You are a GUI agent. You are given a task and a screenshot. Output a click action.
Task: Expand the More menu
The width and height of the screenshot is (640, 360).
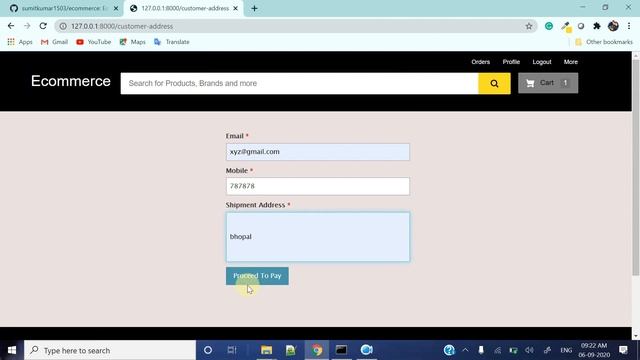click(x=571, y=62)
